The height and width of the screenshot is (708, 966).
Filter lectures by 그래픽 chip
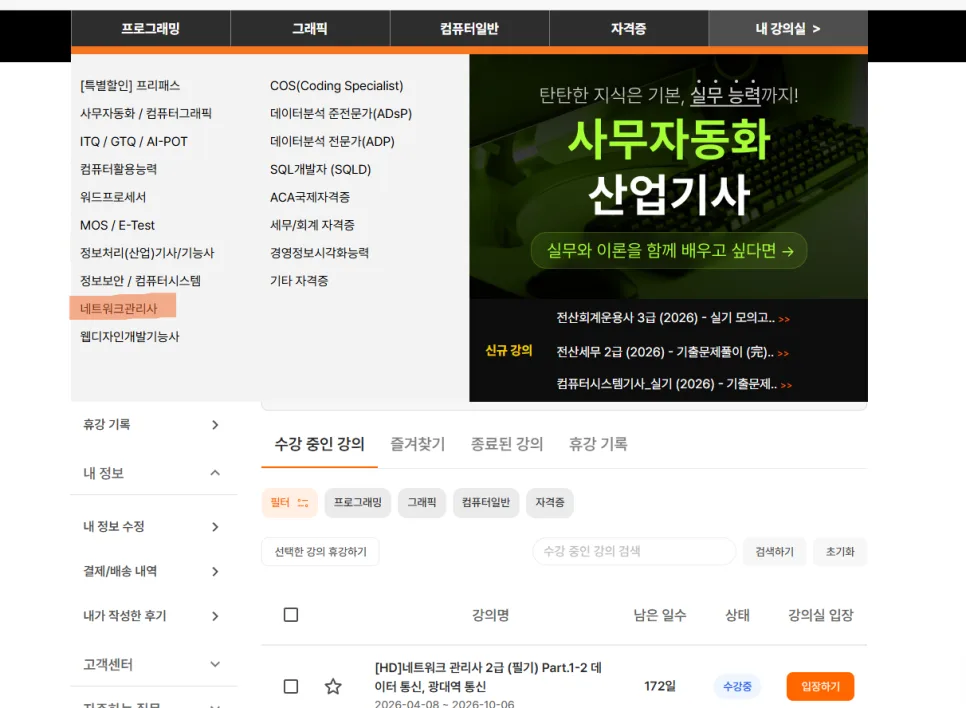coord(422,503)
